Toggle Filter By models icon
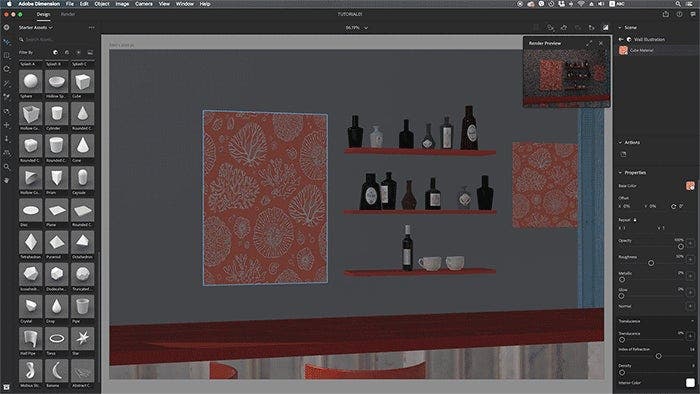The height and width of the screenshot is (394, 700). 55,52
